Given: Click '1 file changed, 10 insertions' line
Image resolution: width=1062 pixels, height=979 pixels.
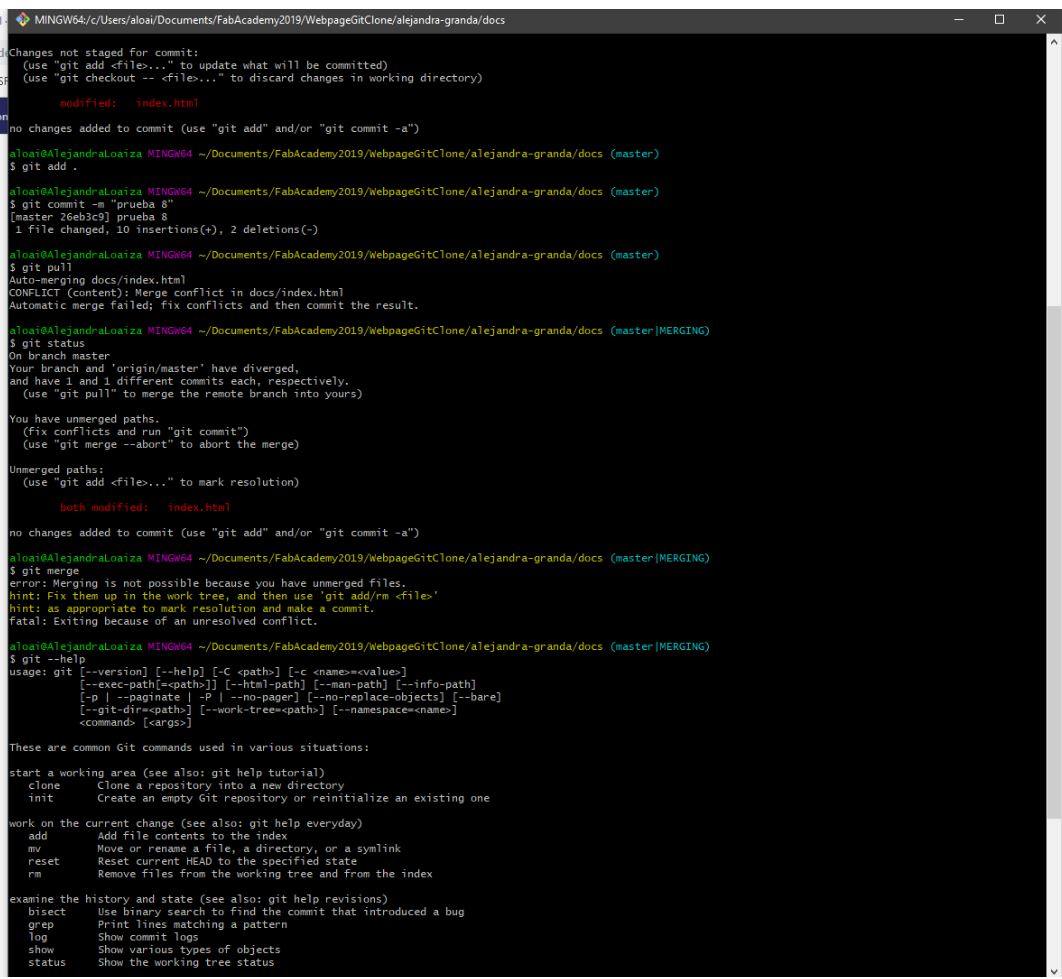Looking at the screenshot, I should coord(167,230).
